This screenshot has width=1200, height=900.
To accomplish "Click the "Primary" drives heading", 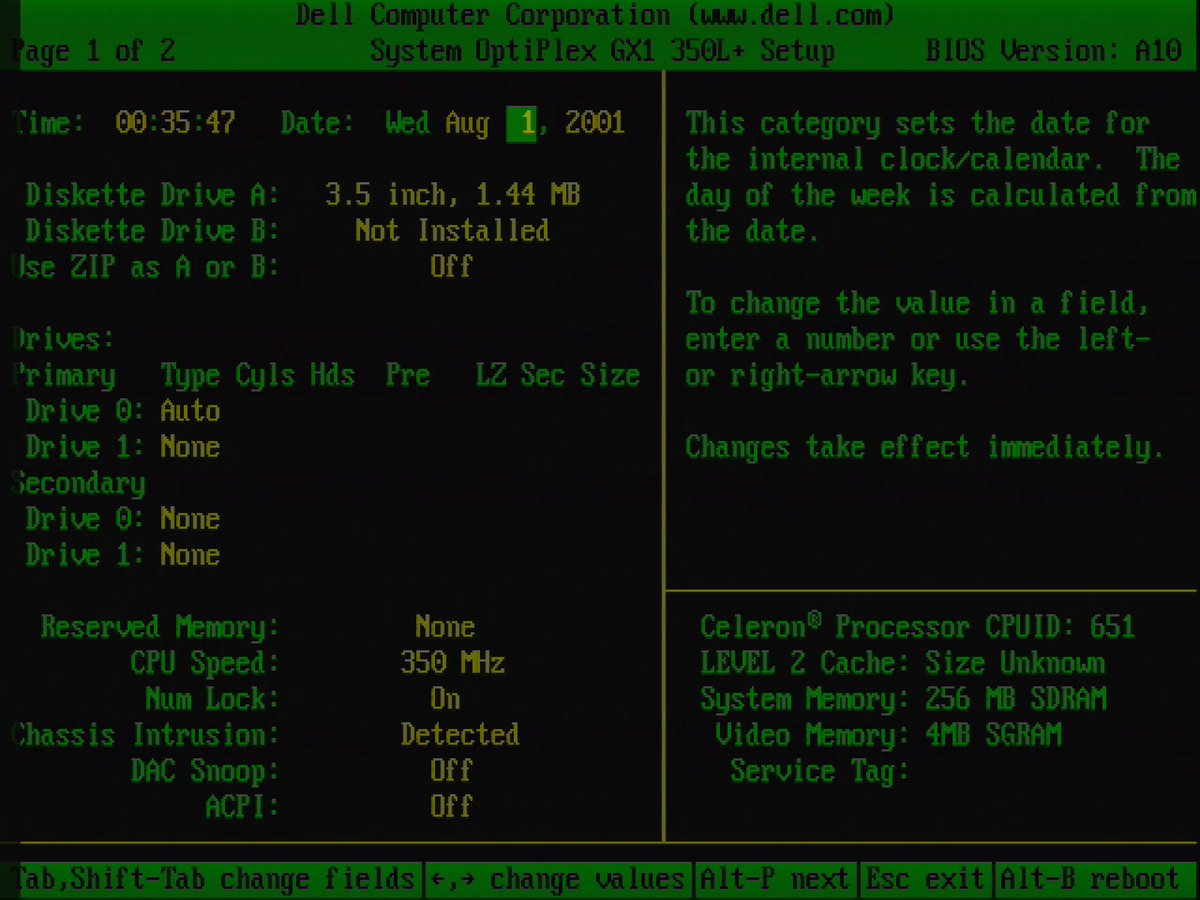I will (x=64, y=375).
